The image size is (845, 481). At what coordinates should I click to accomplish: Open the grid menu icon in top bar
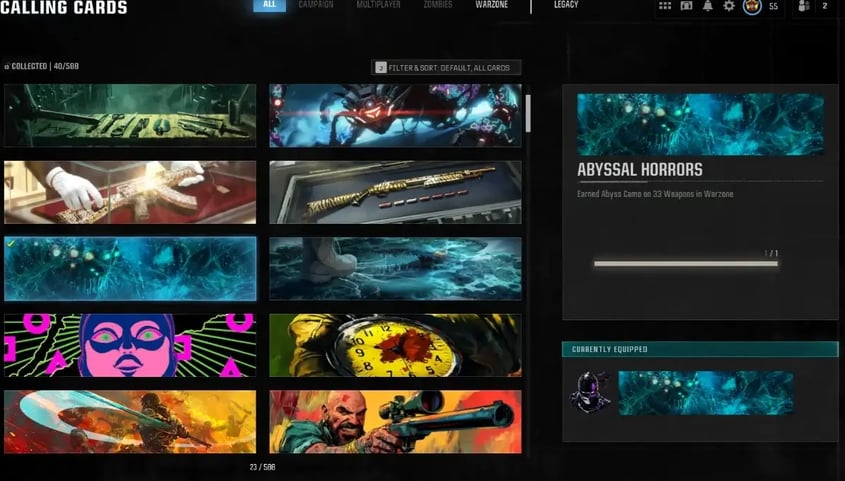(x=665, y=6)
